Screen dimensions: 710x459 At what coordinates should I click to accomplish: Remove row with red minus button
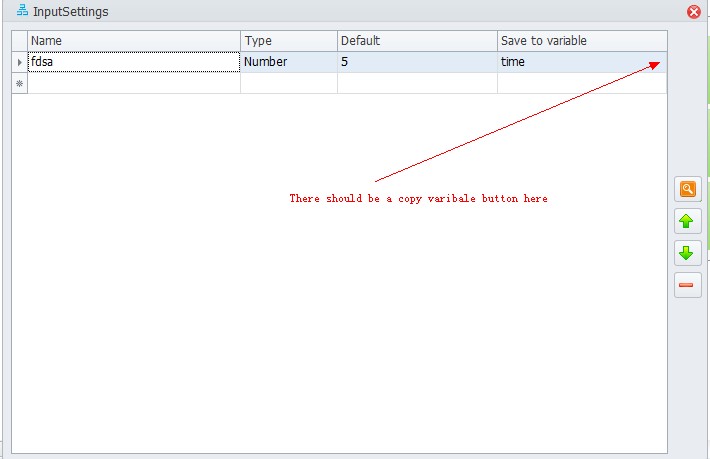[687, 285]
